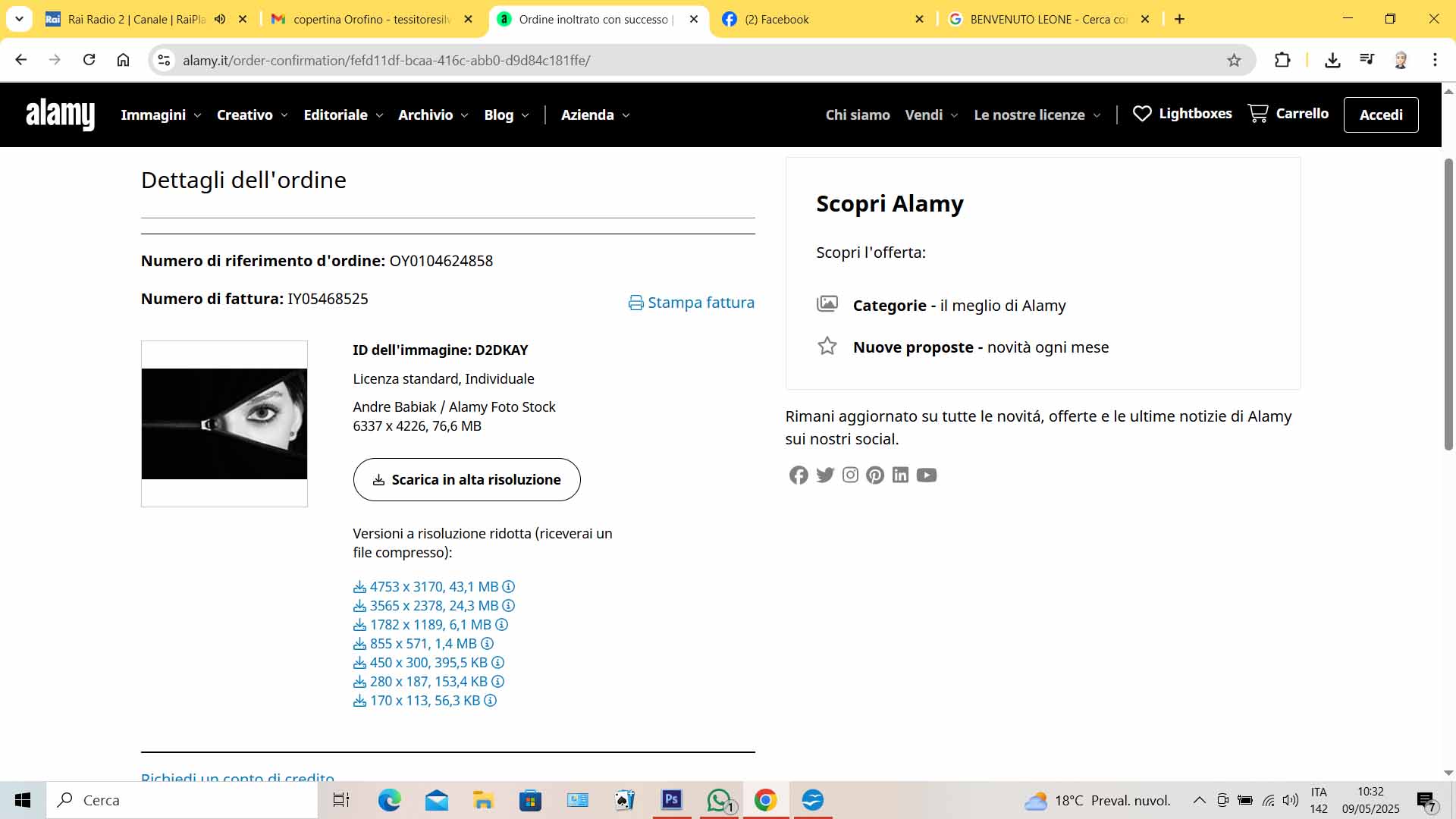Viewport: 1456px width, 819px height.
Task: Open the LinkedIn social icon
Action: [x=900, y=475]
